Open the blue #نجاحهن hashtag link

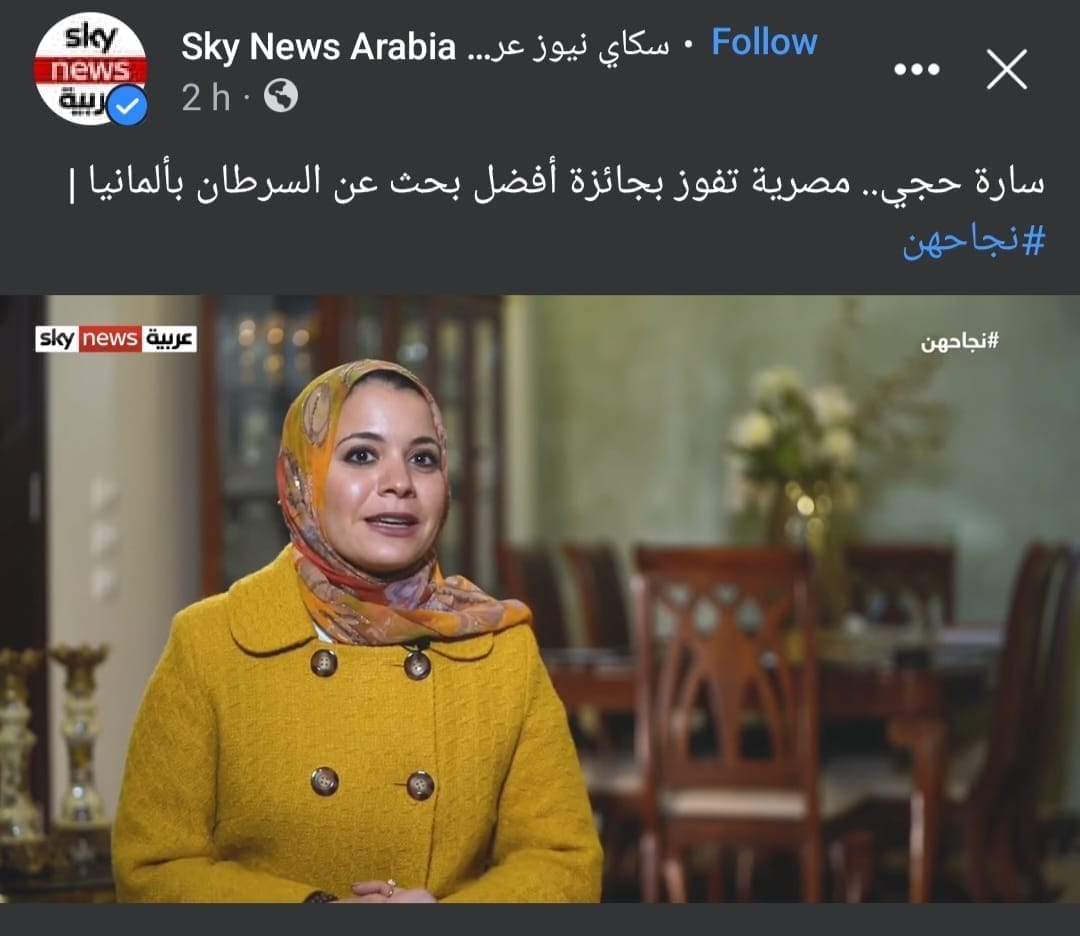click(974, 241)
